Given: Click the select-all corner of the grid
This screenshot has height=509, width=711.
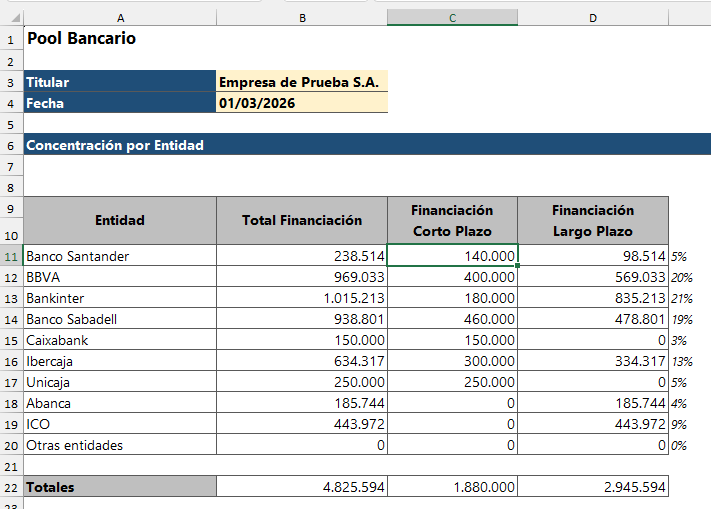Looking at the screenshot, I should [x=11, y=17].
